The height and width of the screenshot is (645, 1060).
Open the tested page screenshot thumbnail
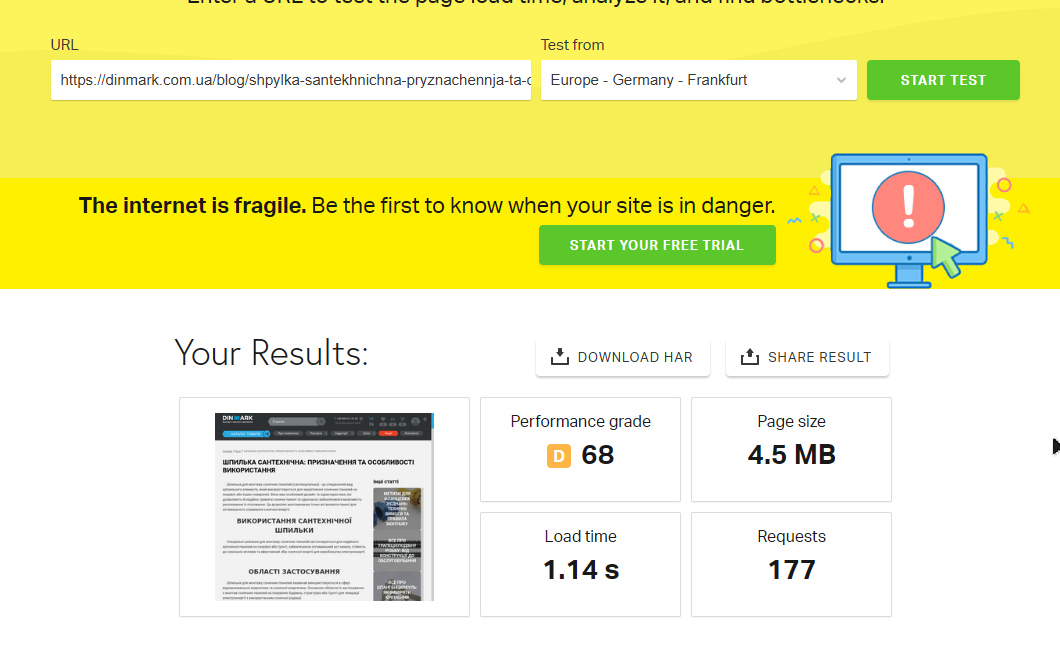coord(324,506)
